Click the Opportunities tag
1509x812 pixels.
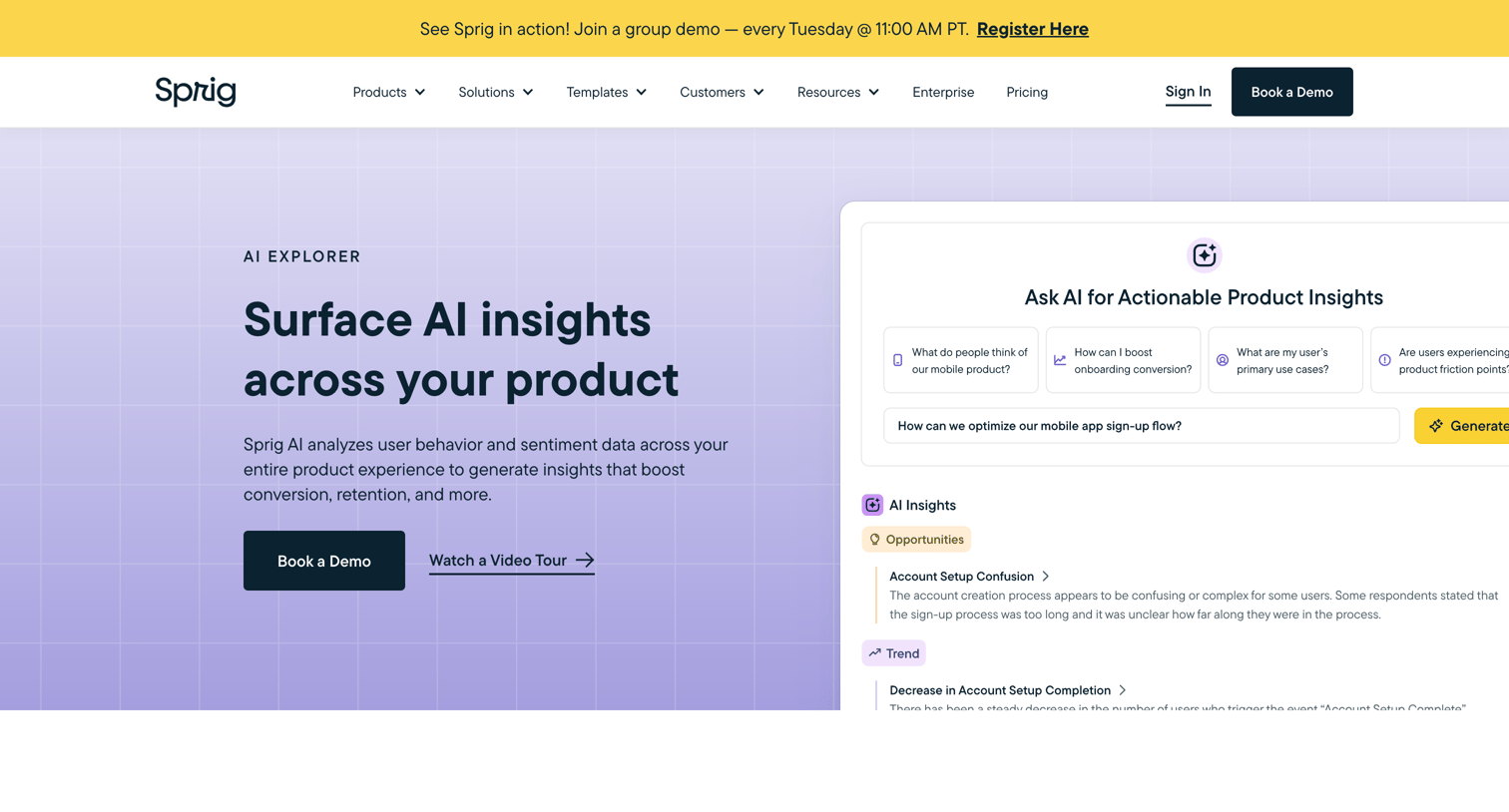point(916,540)
